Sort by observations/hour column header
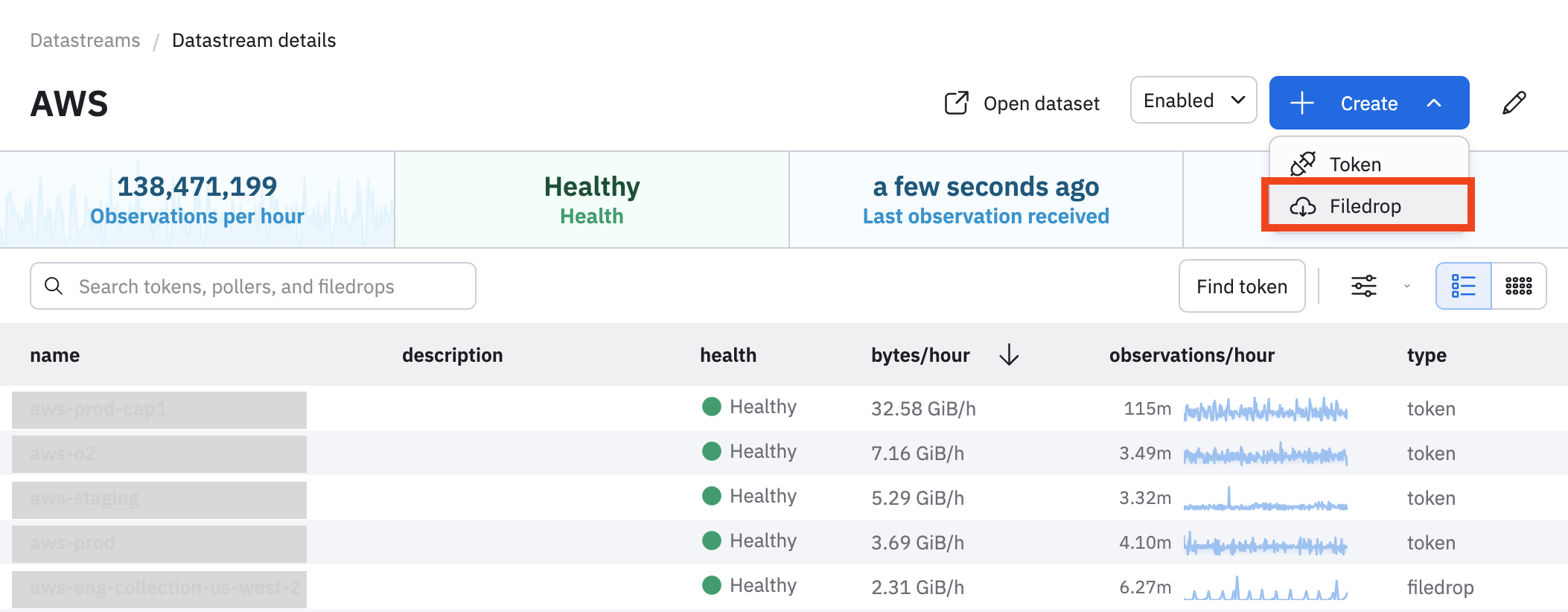Screen dimensions: 1568x612 pos(1191,355)
